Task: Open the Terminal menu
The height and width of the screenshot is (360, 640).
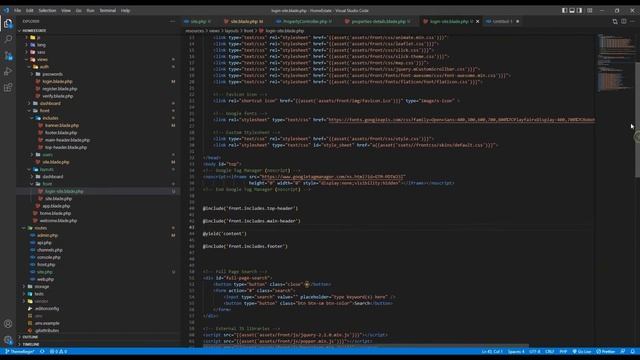Action: pos(108,11)
